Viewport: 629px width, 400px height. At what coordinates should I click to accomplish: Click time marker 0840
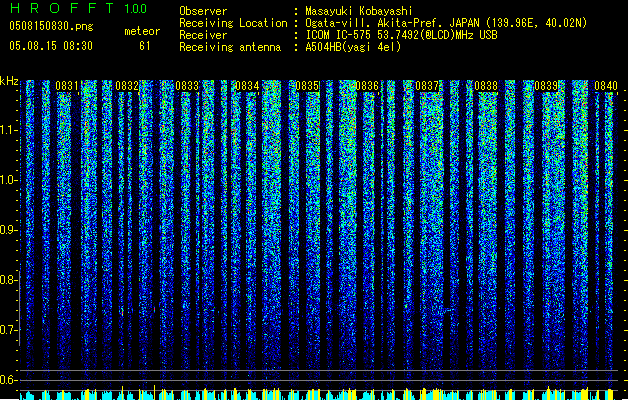[x=606, y=86]
